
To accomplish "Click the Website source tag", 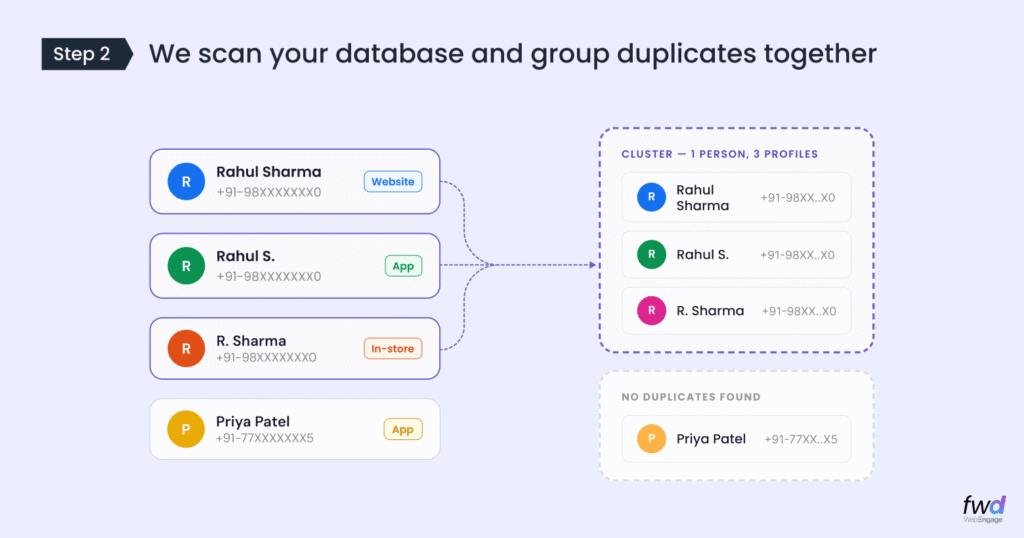I will (x=392, y=182).
